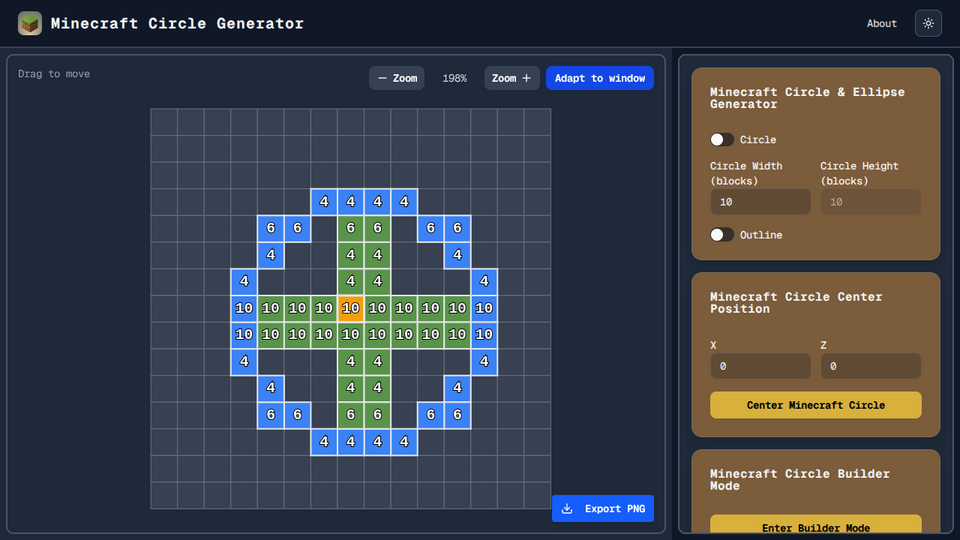The width and height of the screenshot is (960, 540).
Task: Click the Zoom plus button
Action: pyautogui.click(x=512, y=78)
